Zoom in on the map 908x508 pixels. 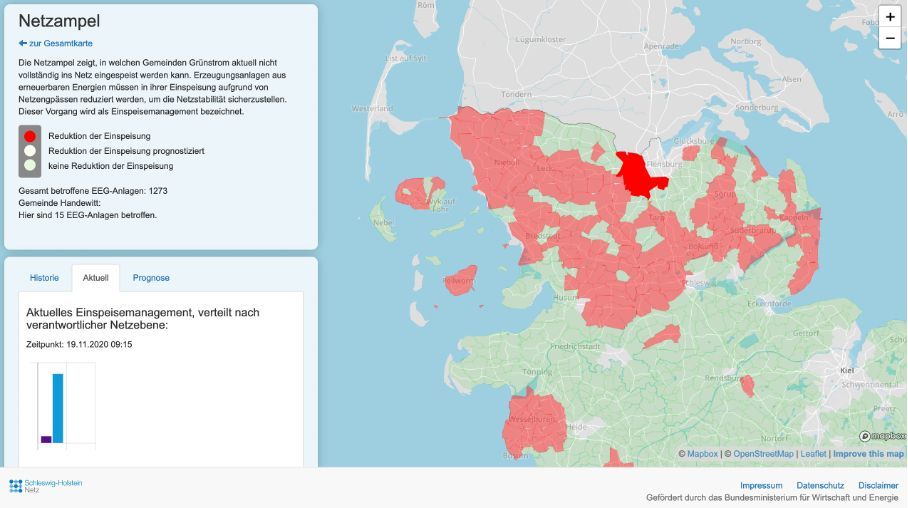[889, 16]
